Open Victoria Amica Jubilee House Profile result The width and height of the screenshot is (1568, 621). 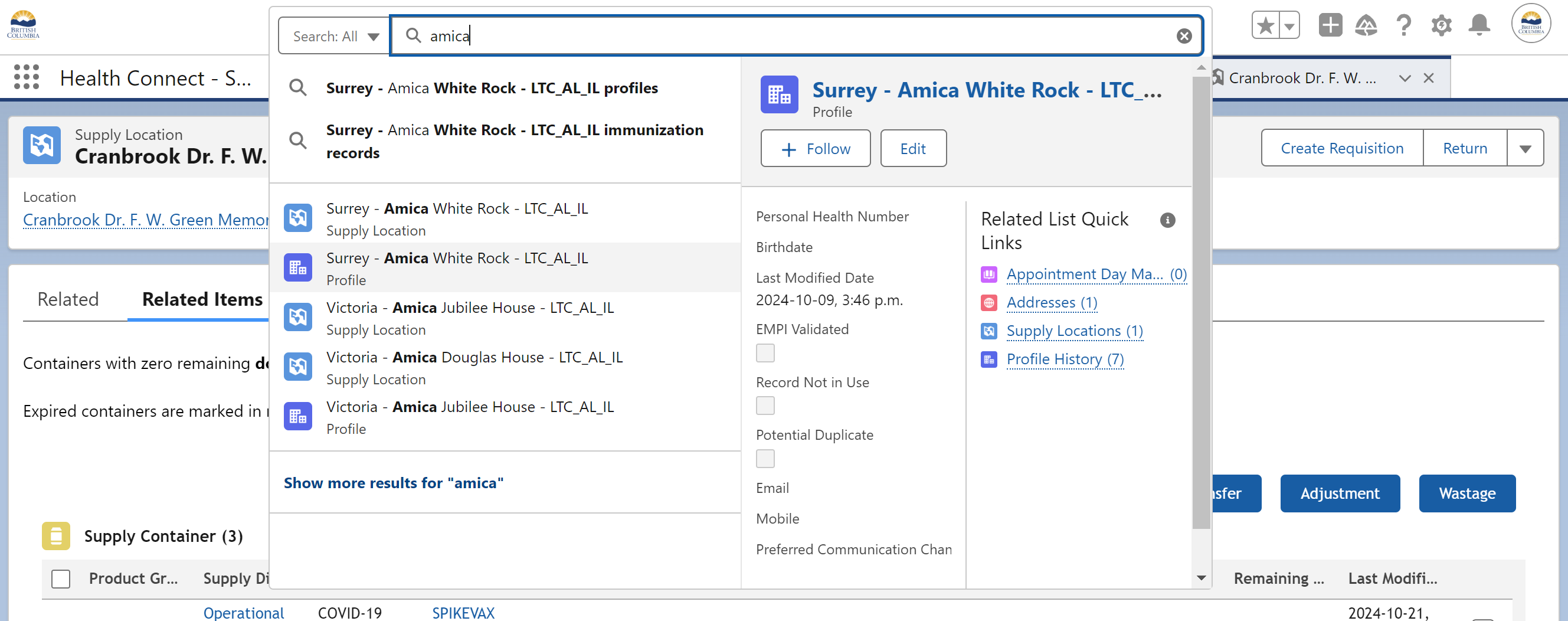(505, 417)
